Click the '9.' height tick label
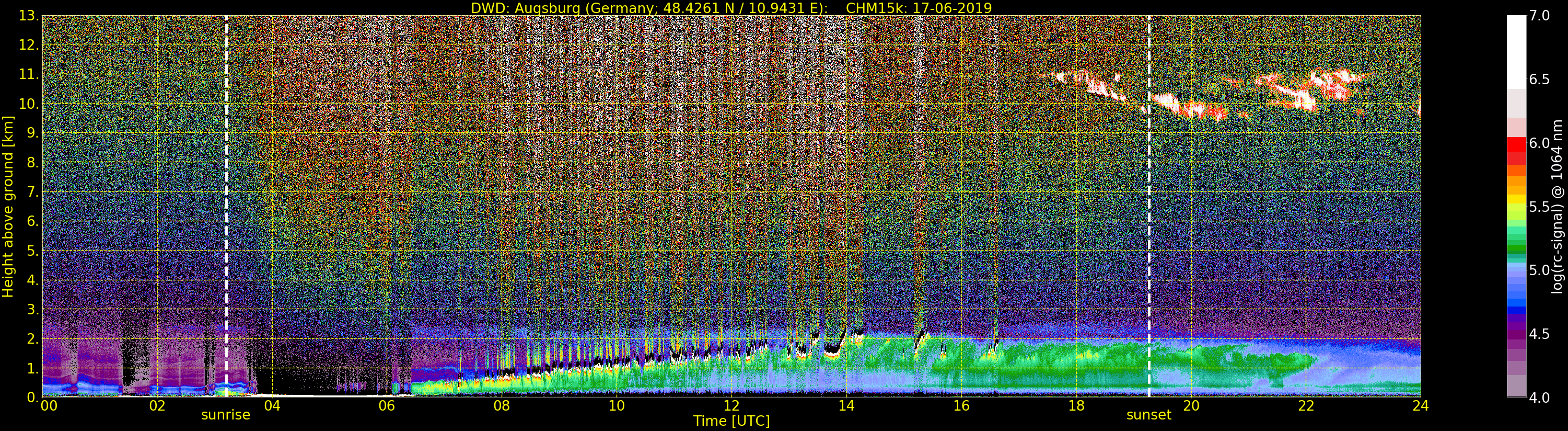Image resolution: width=1568 pixels, height=431 pixels. [x=33, y=133]
